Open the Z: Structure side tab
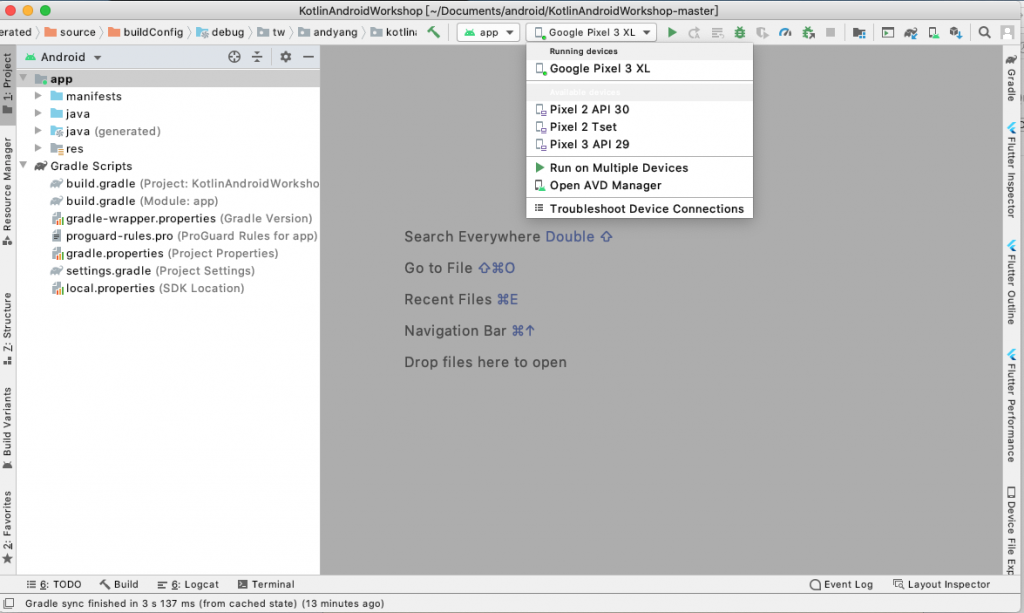Image resolution: width=1024 pixels, height=613 pixels. tap(7, 328)
